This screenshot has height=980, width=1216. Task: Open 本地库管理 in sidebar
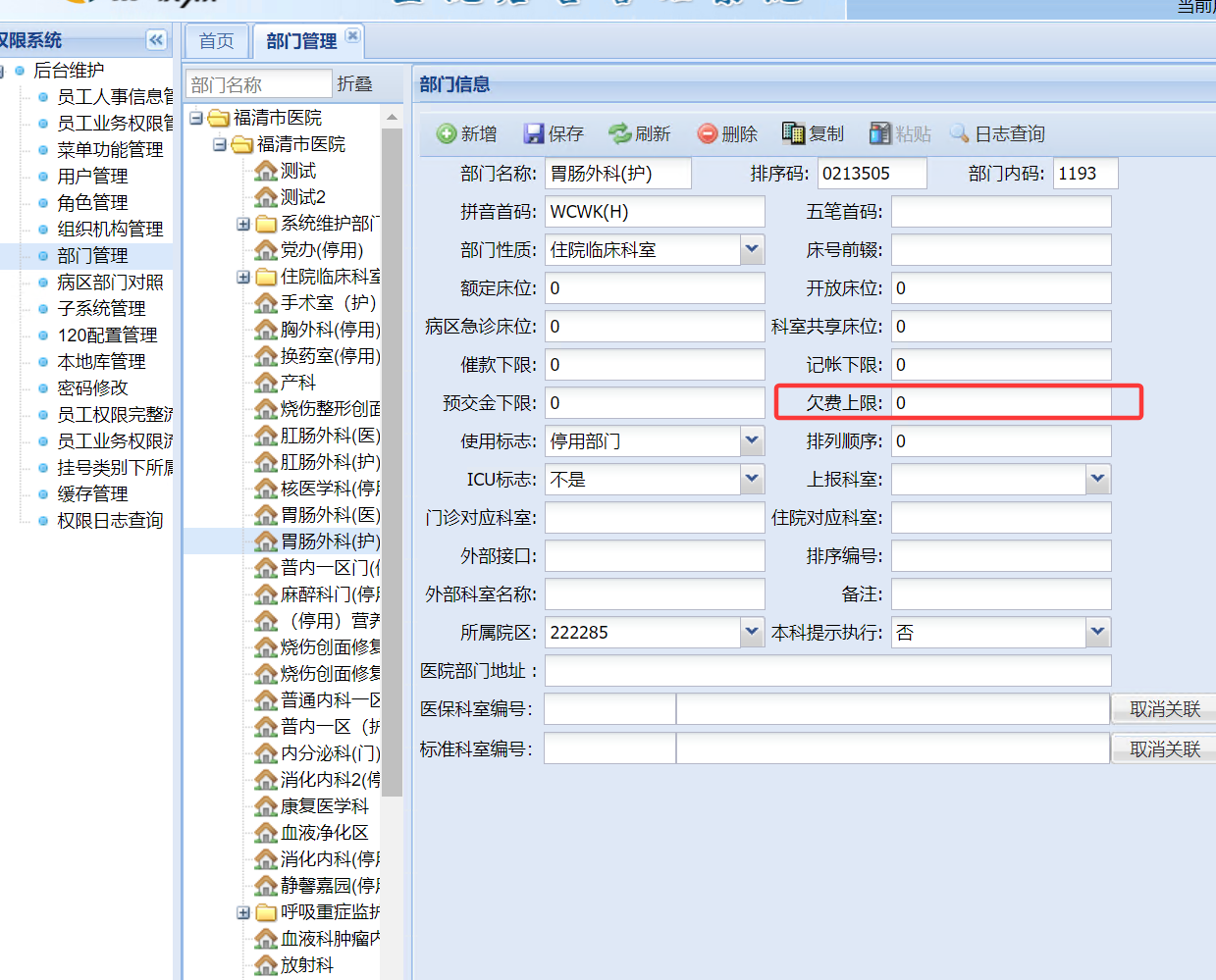[x=101, y=362]
